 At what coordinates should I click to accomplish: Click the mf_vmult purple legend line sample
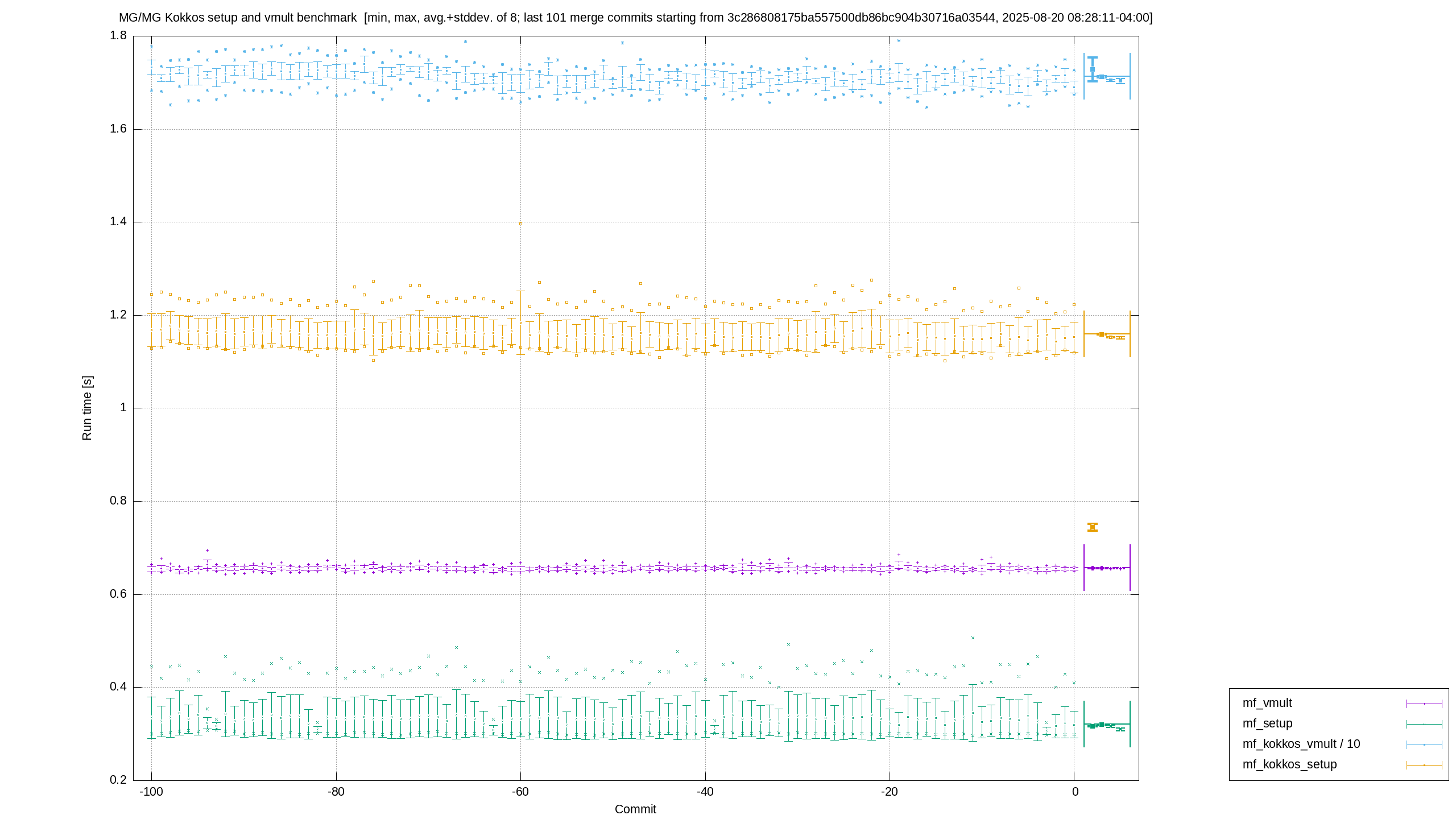pos(1424,704)
